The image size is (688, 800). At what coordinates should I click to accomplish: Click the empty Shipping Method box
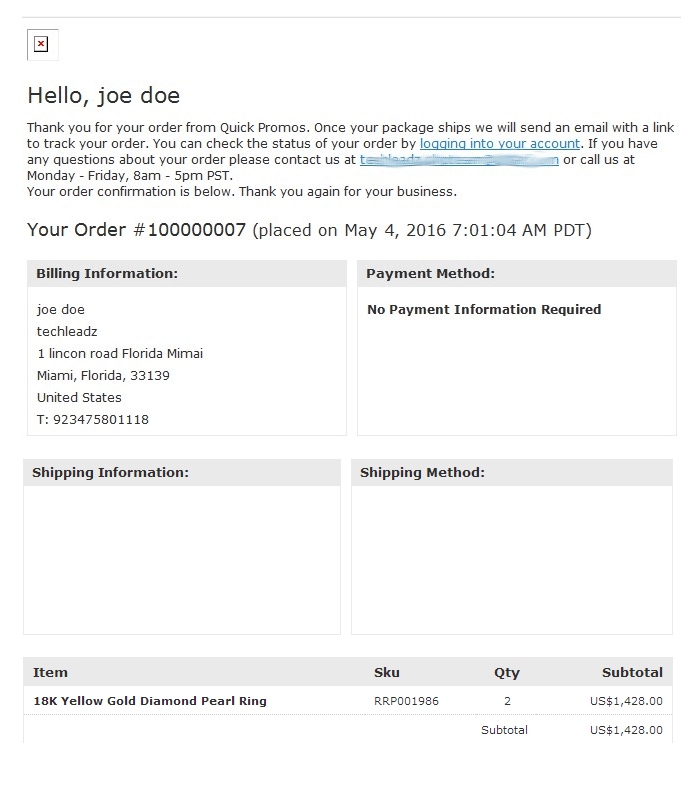[x=512, y=560]
